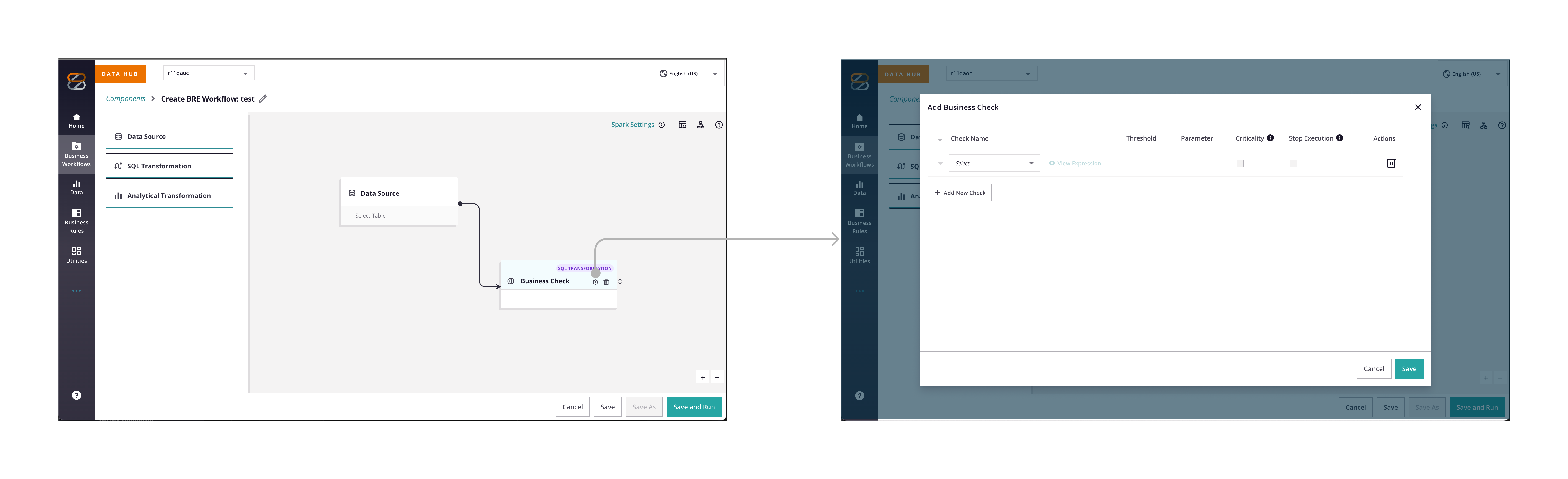The width and height of the screenshot is (1568, 479).
Task: Delete the check row with trash icon in dialog
Action: [x=1391, y=163]
